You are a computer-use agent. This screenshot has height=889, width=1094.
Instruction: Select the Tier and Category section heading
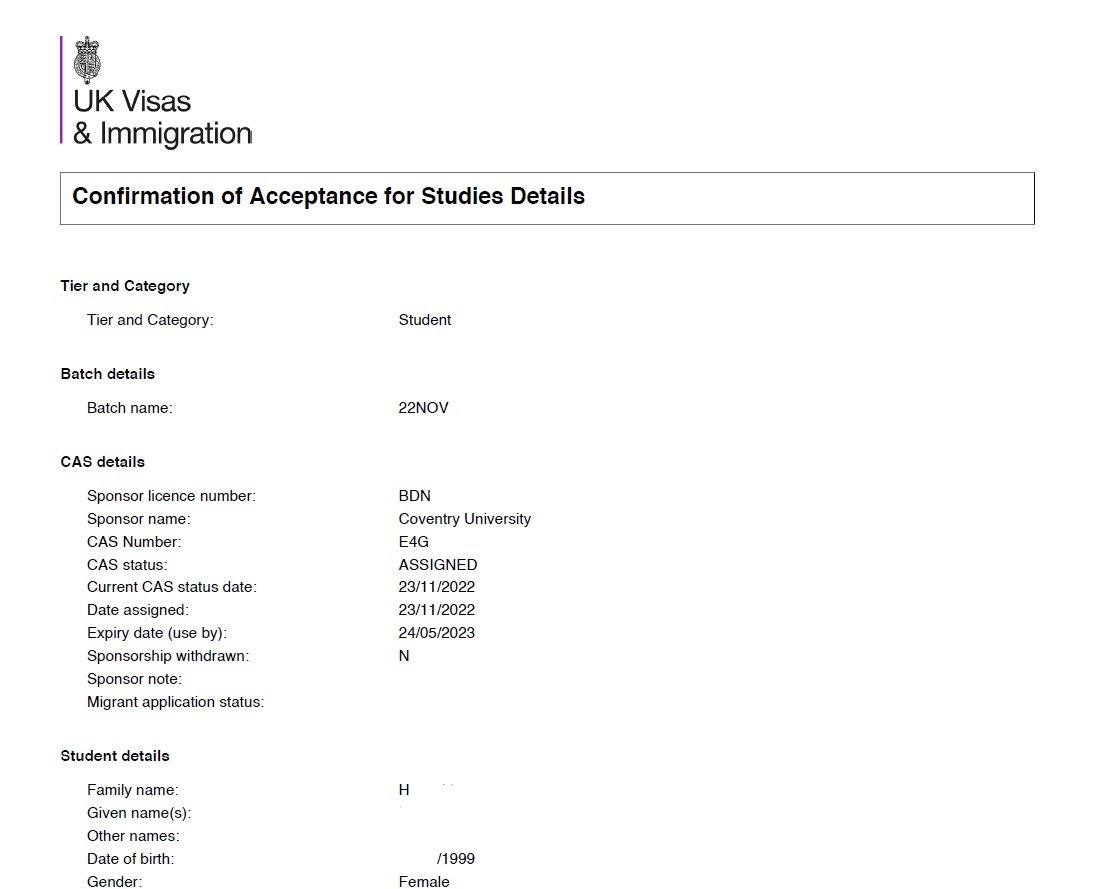125,286
